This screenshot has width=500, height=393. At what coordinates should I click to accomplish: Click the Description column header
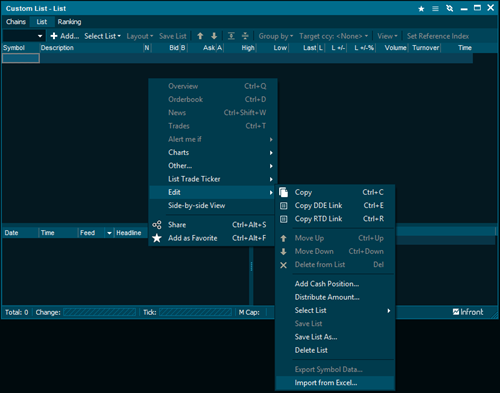(91, 48)
